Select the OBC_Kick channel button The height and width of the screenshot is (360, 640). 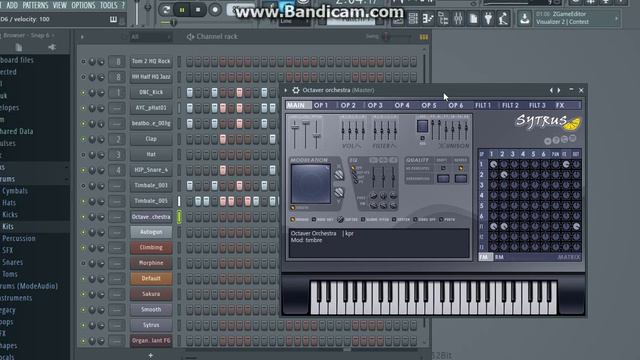coord(151,92)
